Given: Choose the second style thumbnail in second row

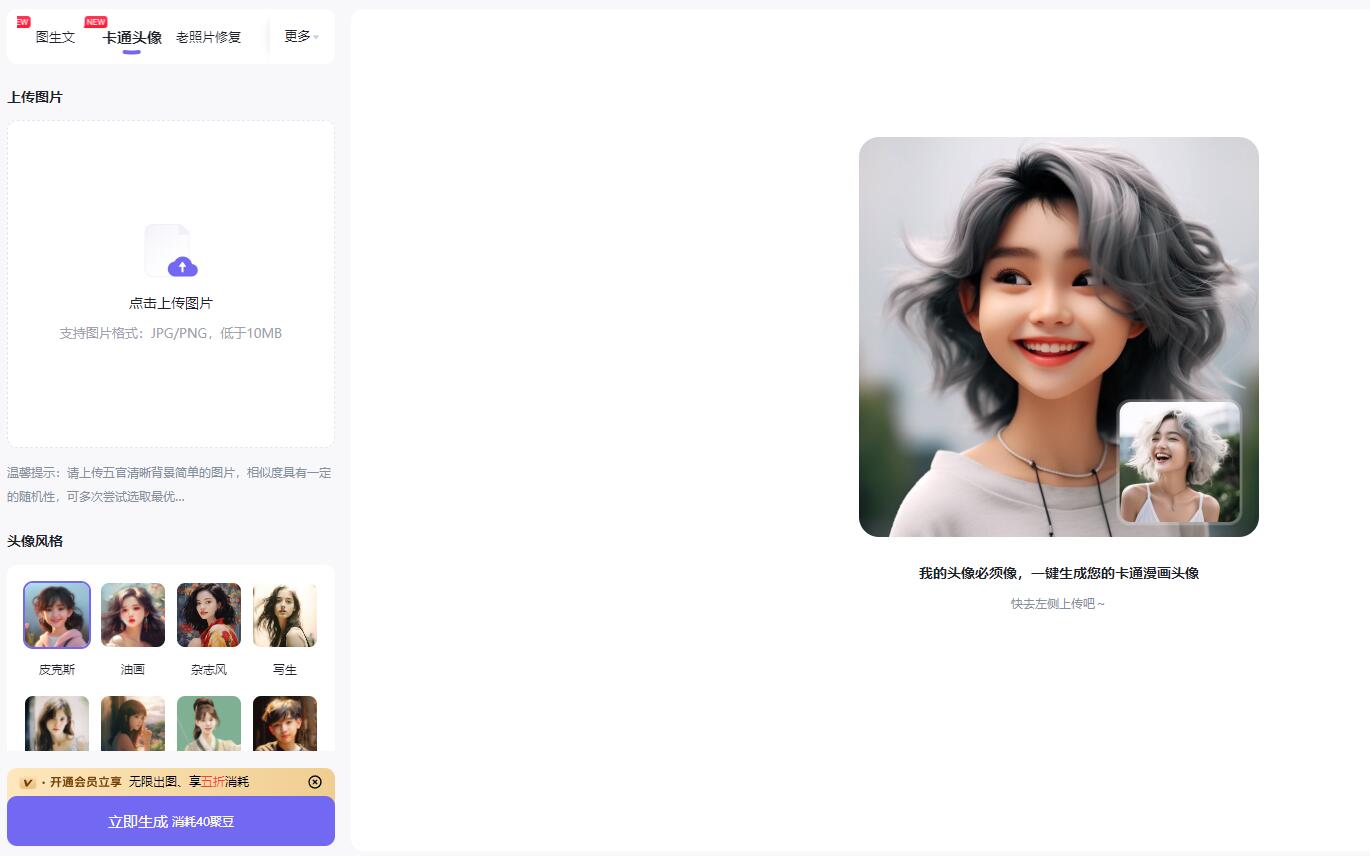Looking at the screenshot, I should pos(133,724).
